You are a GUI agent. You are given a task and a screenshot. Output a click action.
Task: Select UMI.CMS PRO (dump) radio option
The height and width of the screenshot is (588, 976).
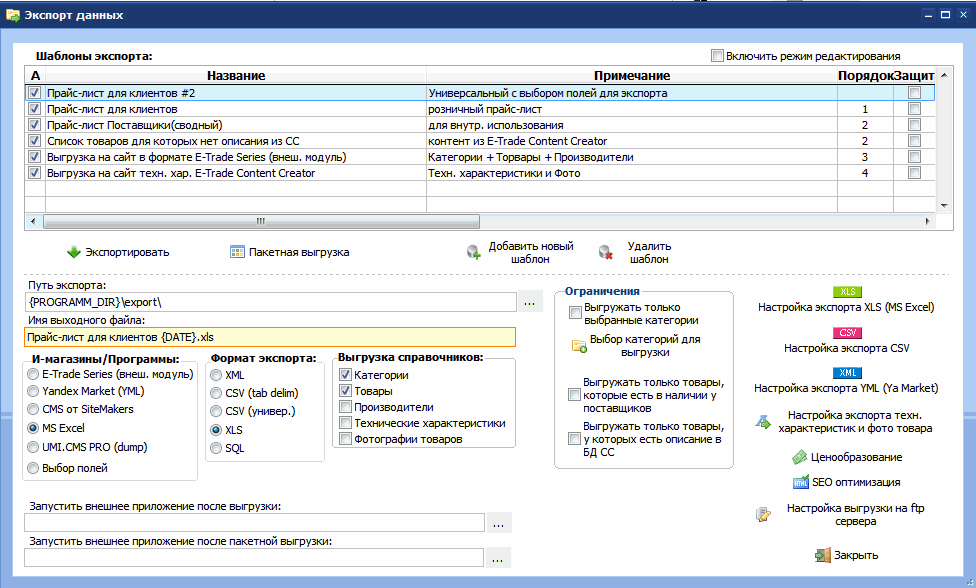pyautogui.click(x=33, y=447)
